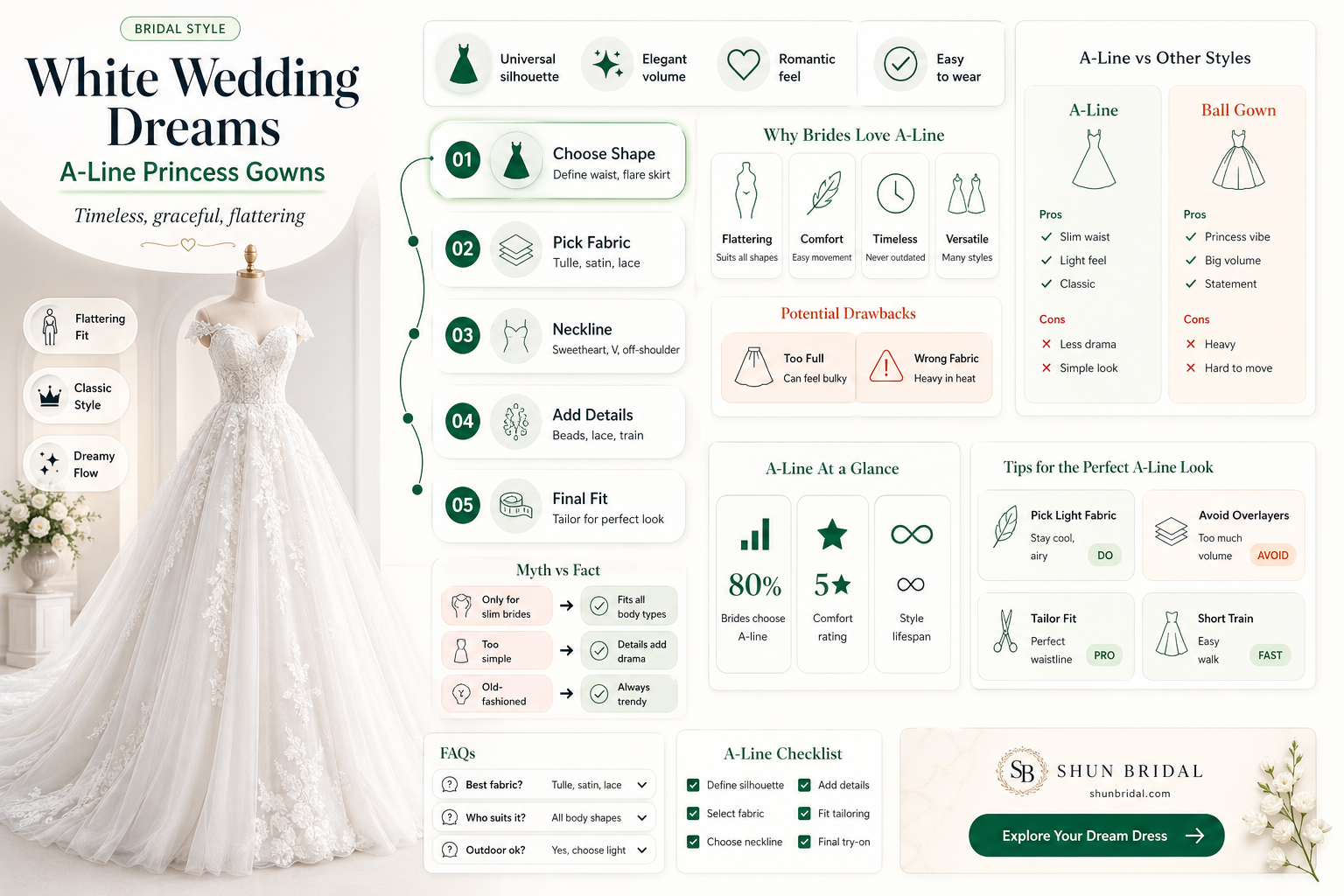Click the bar chart icon above 80%
Image resolution: width=1344 pixels, height=896 pixels.
755,534
